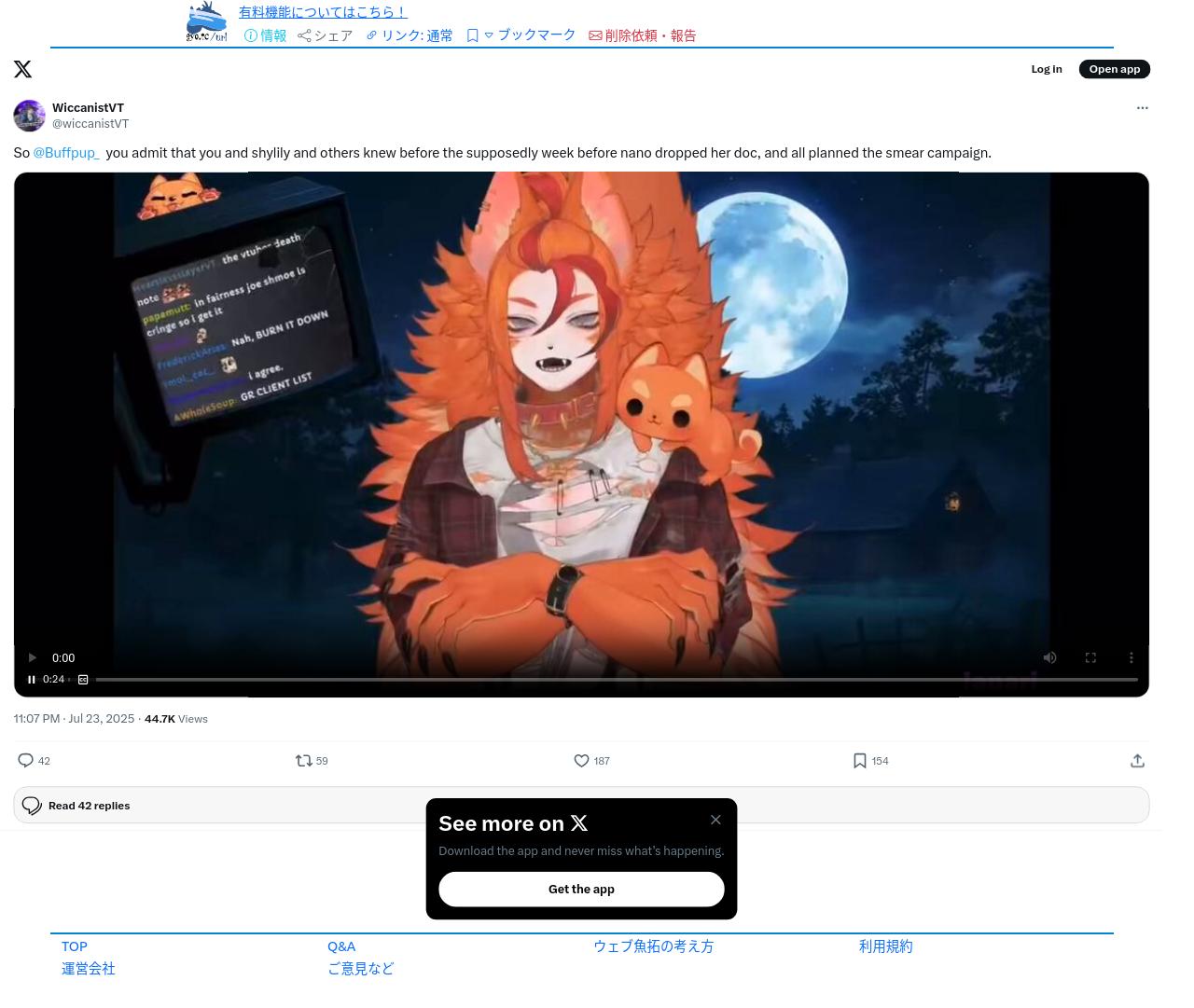1194x1008 pixels.
Task: Close the See more on X popup
Action: [x=715, y=820]
